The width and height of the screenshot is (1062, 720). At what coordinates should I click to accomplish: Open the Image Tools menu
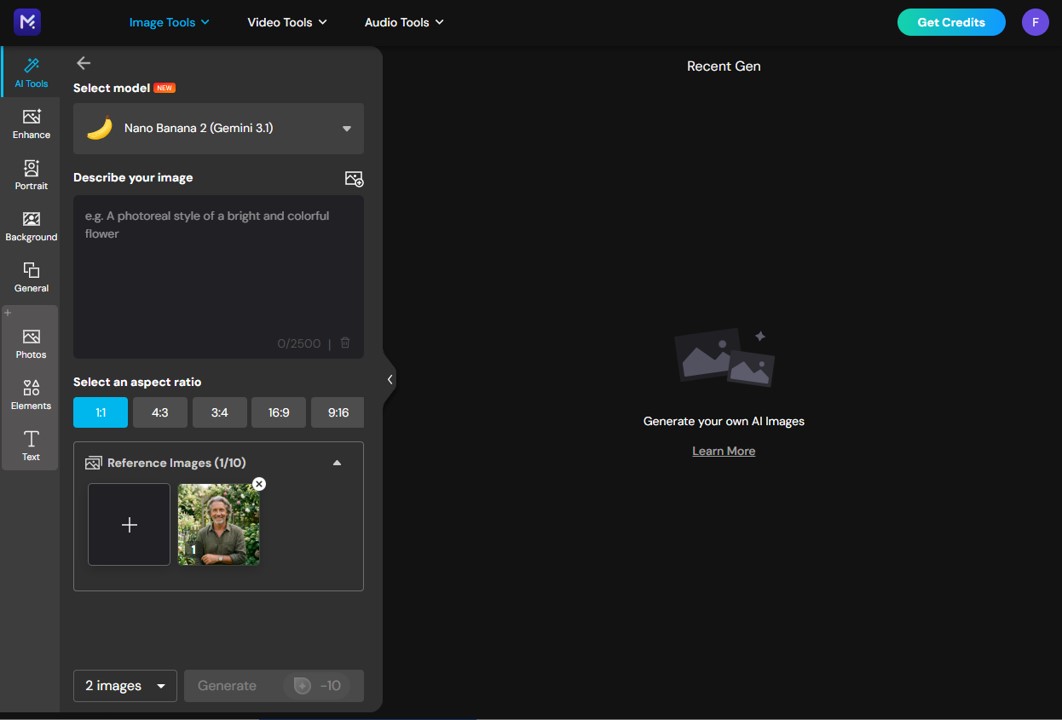pos(169,22)
